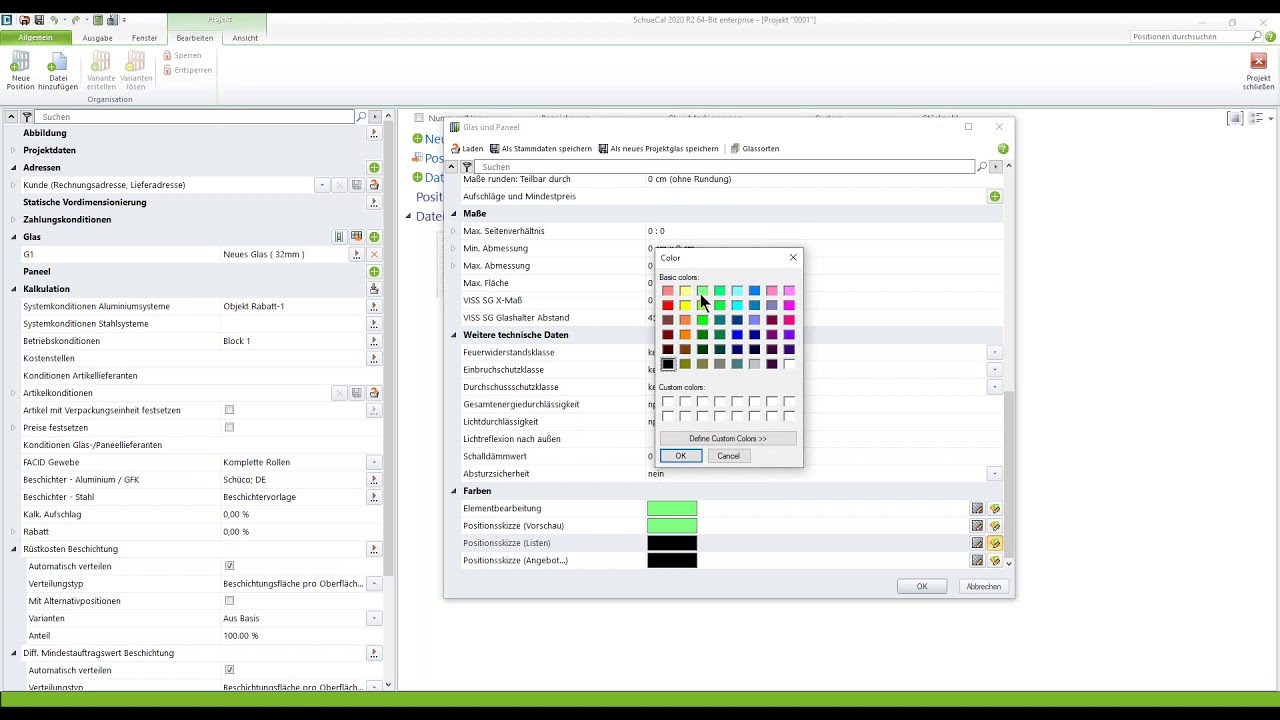Click Als neues Projektglas speichern toolbar item
Image resolution: width=1280 pixels, height=720 pixels.
[x=658, y=149]
